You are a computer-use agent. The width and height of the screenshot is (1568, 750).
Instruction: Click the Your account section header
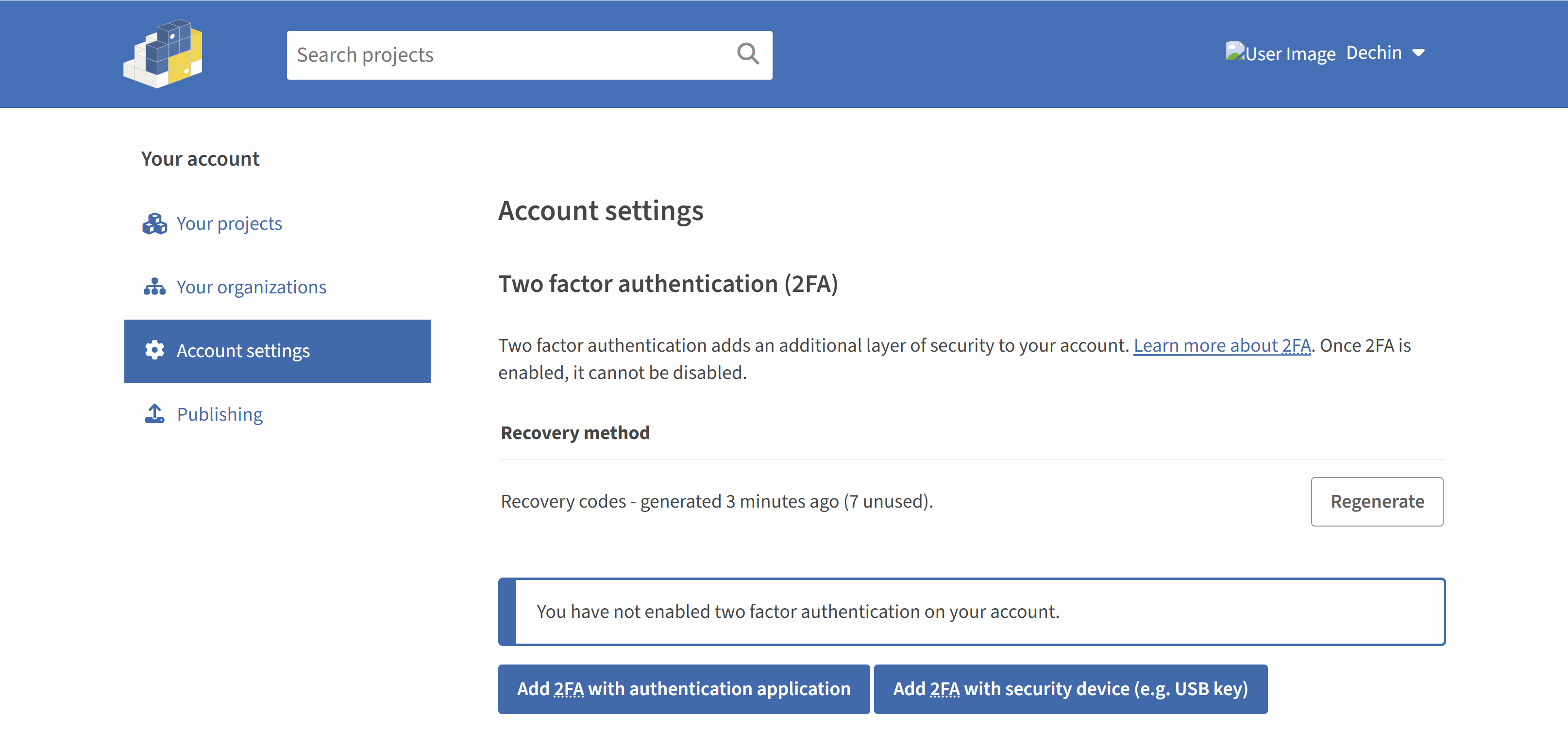[x=199, y=158]
